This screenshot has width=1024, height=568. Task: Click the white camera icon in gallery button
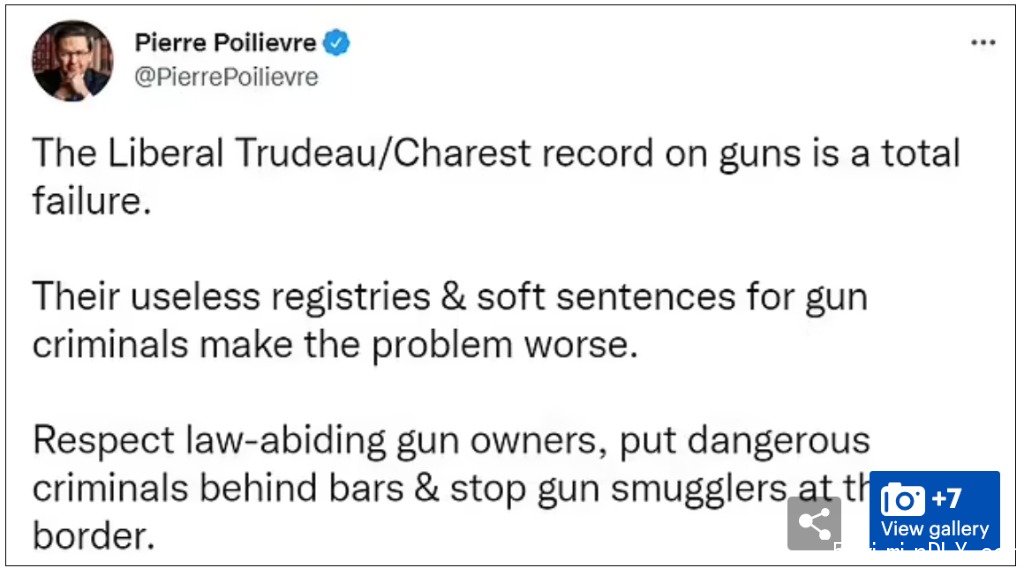[903, 500]
